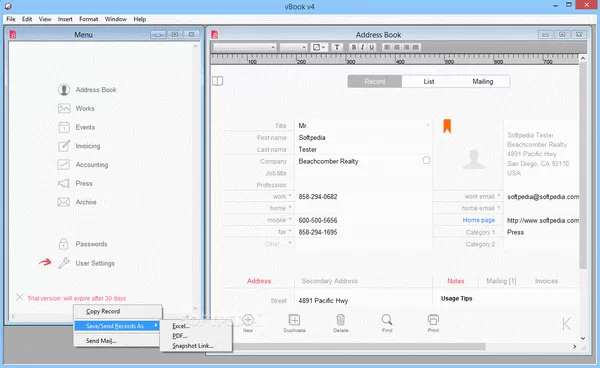The width and height of the screenshot is (600, 368).
Task: Justify text alignment
Action: click(x=416, y=47)
